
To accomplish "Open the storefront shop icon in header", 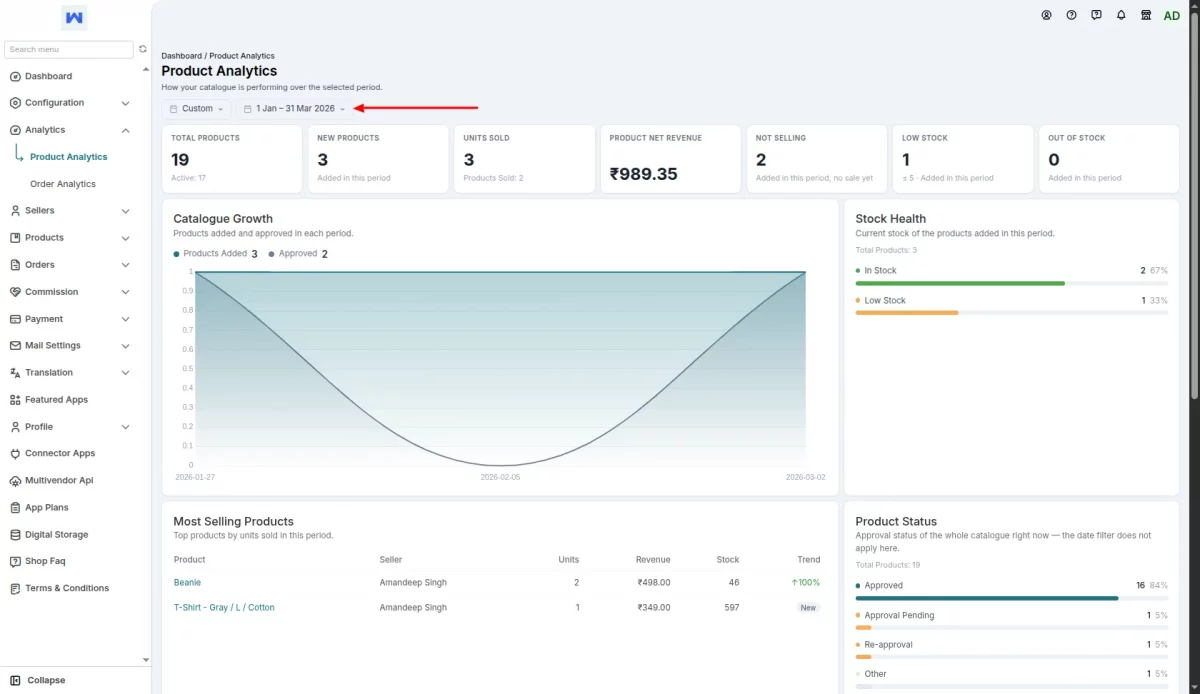I will (x=1146, y=15).
